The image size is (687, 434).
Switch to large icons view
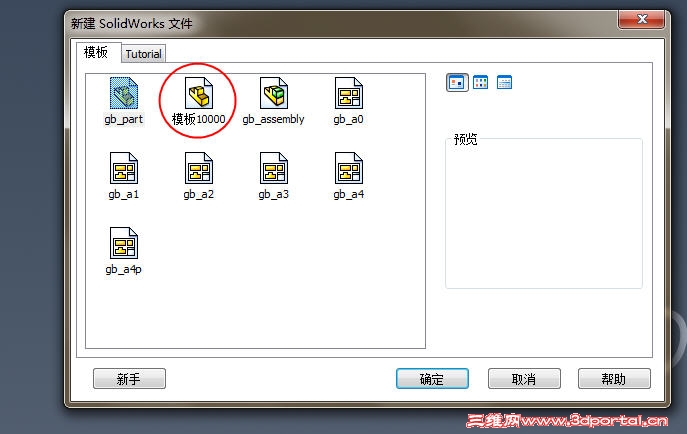point(457,82)
